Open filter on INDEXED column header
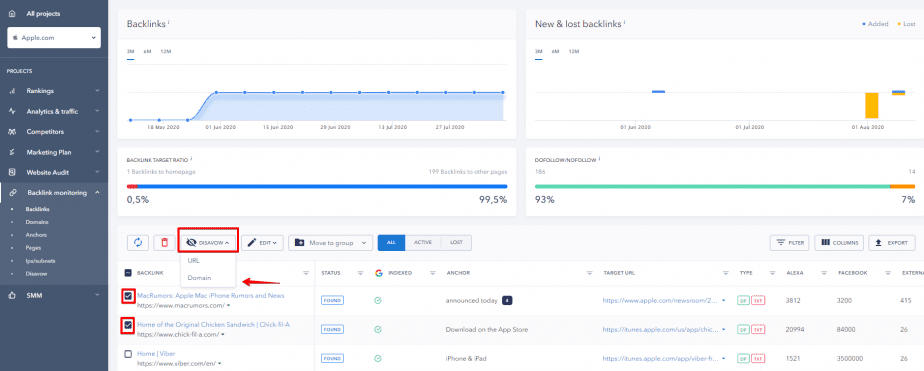 [x=434, y=273]
